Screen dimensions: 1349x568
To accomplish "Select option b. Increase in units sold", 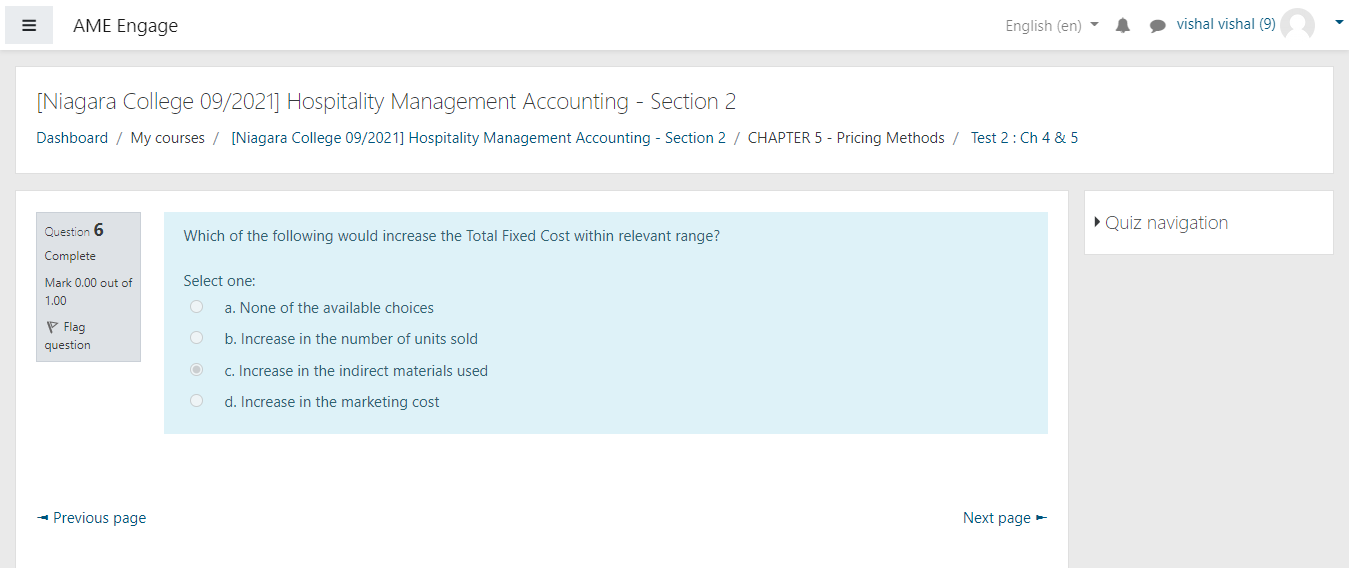I will coord(196,338).
